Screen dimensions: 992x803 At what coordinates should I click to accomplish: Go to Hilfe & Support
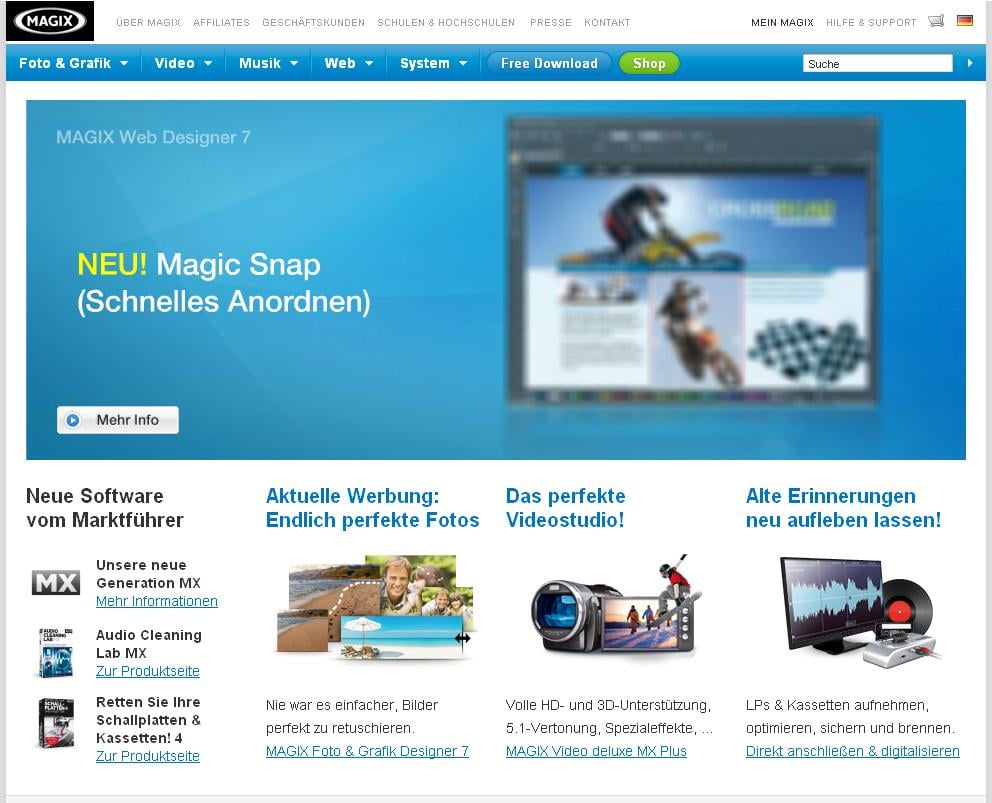point(871,22)
